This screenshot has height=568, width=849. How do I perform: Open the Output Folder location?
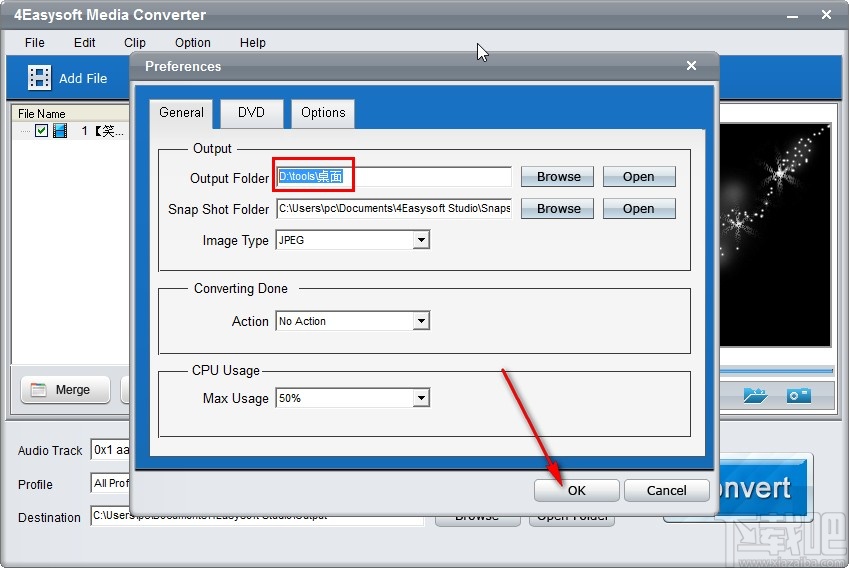click(x=639, y=177)
